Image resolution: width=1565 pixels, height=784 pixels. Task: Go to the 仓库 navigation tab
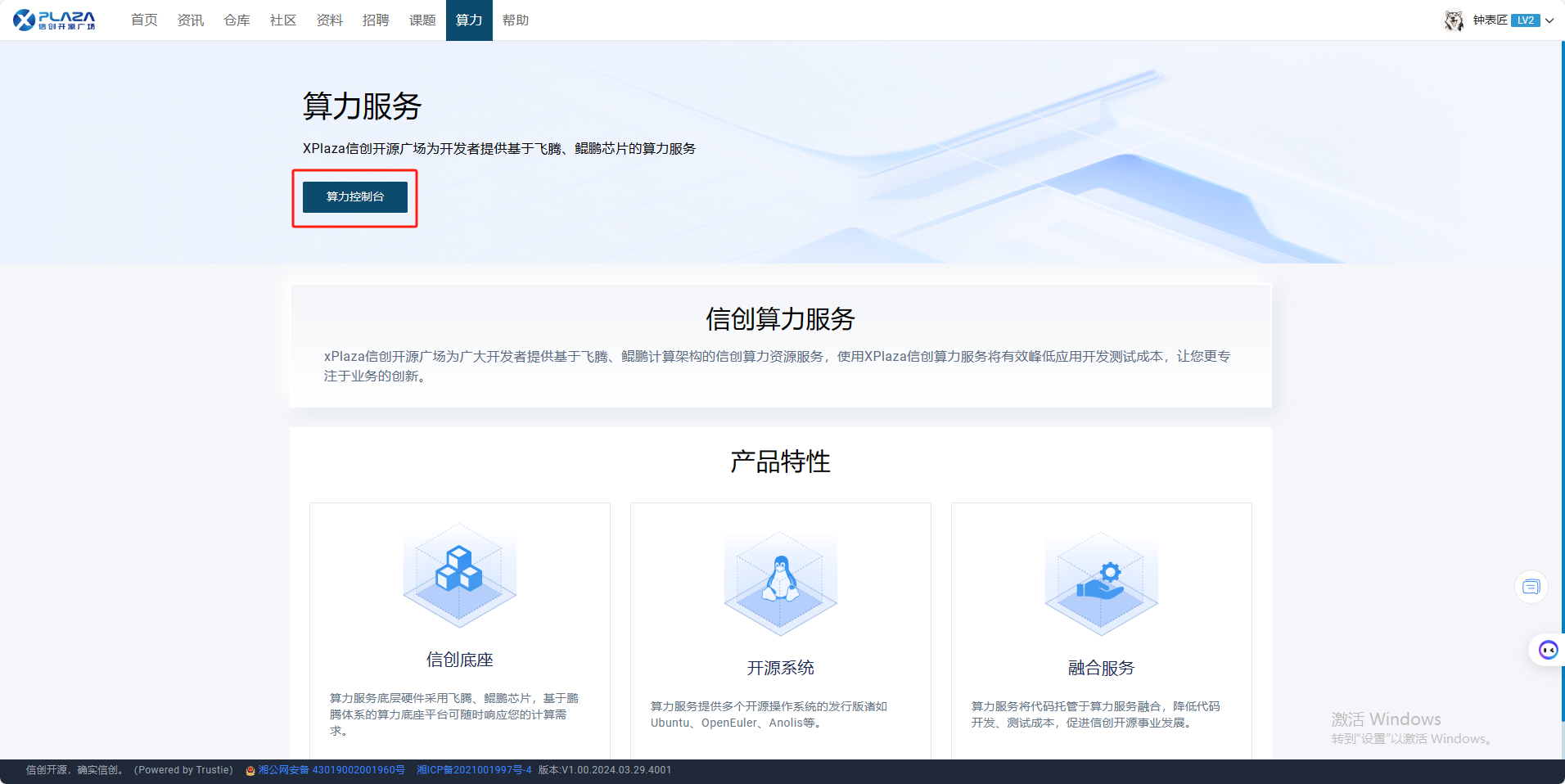pos(237,20)
